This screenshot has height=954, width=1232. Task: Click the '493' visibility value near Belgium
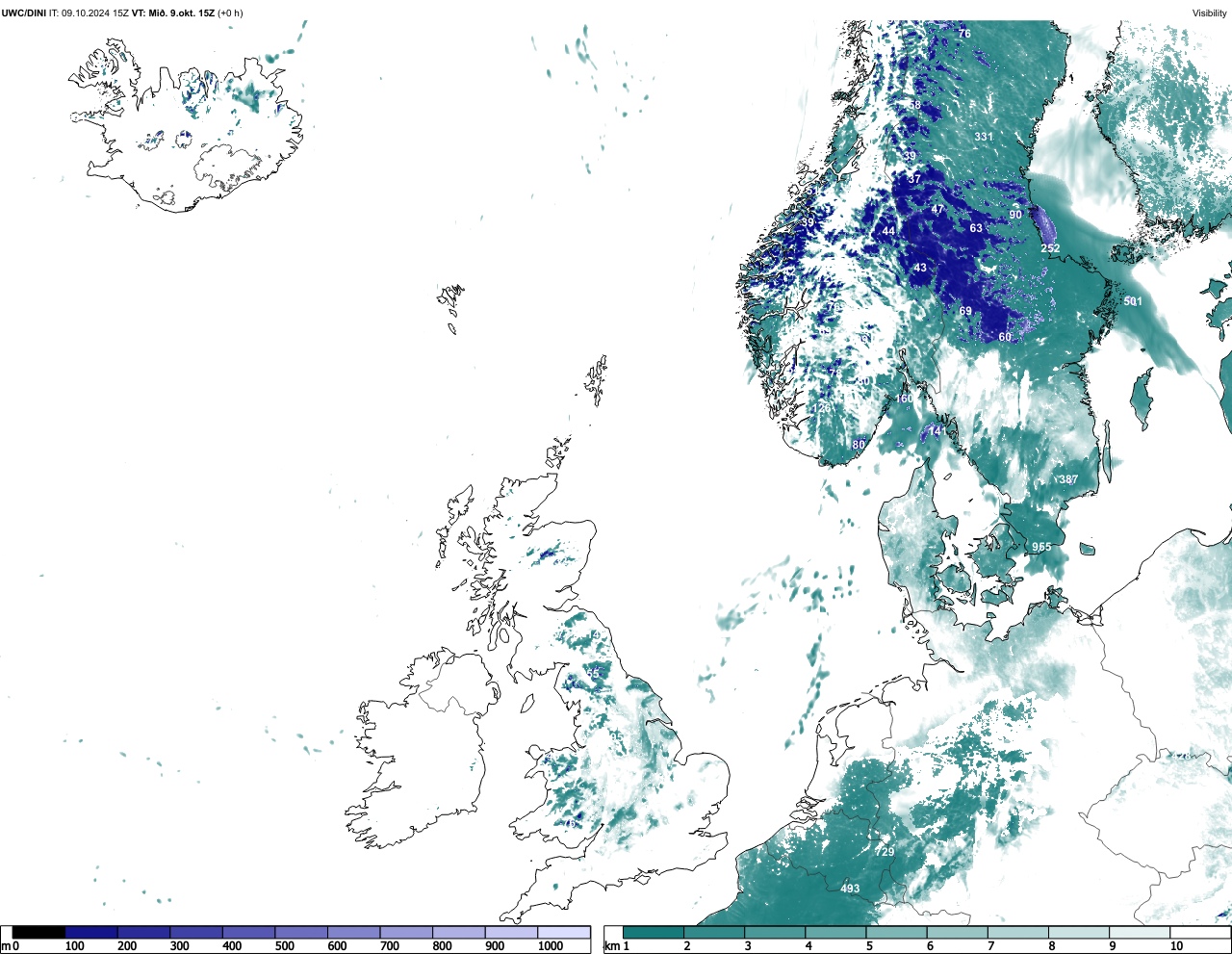(x=850, y=889)
